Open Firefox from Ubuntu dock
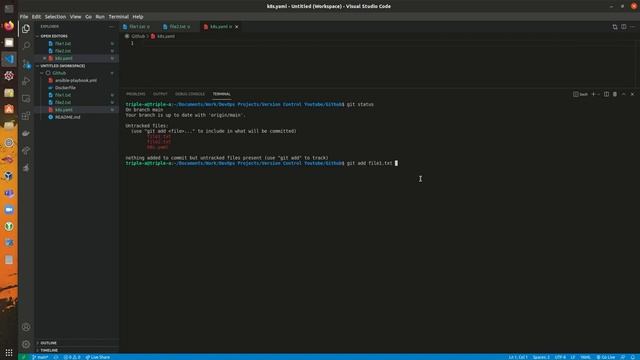Image resolution: width=640 pixels, height=360 pixels. click(9, 26)
